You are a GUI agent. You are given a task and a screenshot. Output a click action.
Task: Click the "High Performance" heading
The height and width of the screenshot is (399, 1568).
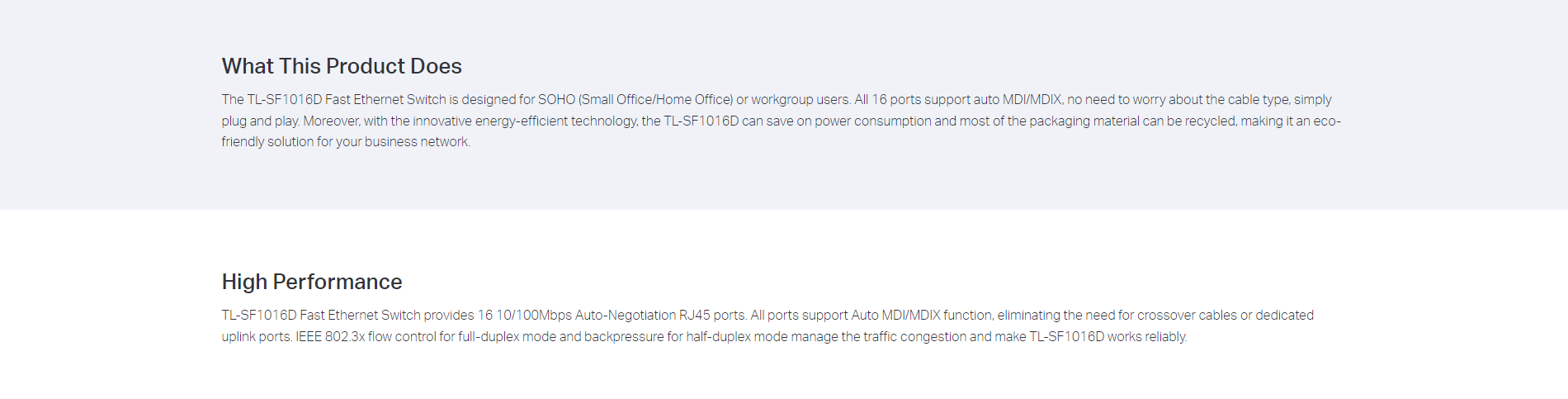pos(312,282)
